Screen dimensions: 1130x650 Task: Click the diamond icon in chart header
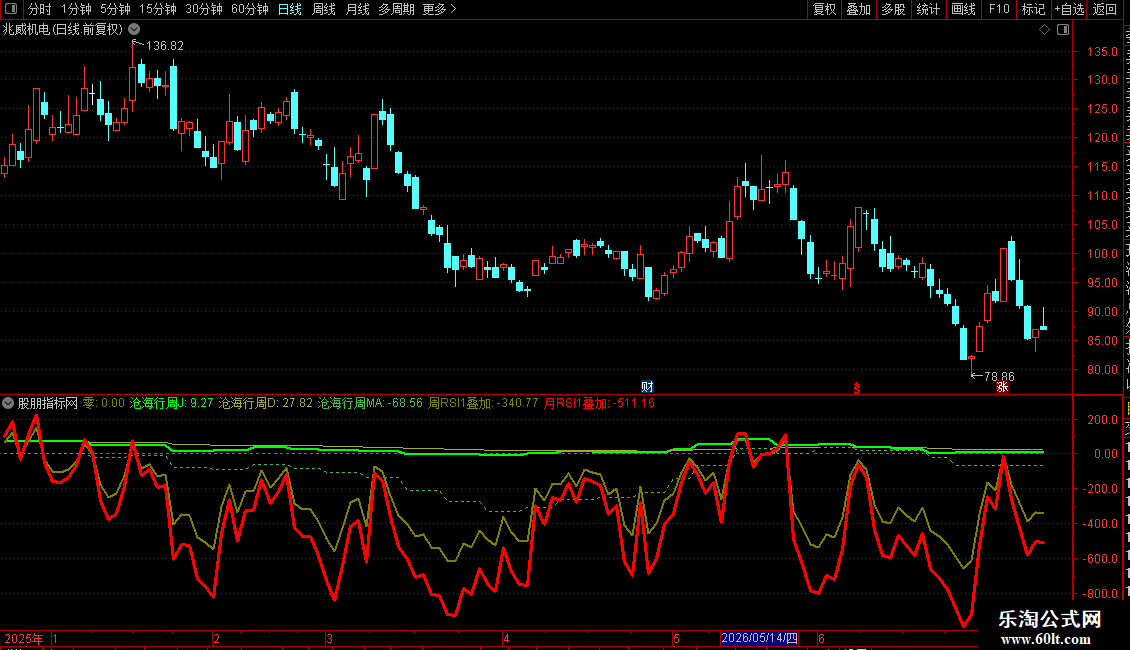(1044, 30)
